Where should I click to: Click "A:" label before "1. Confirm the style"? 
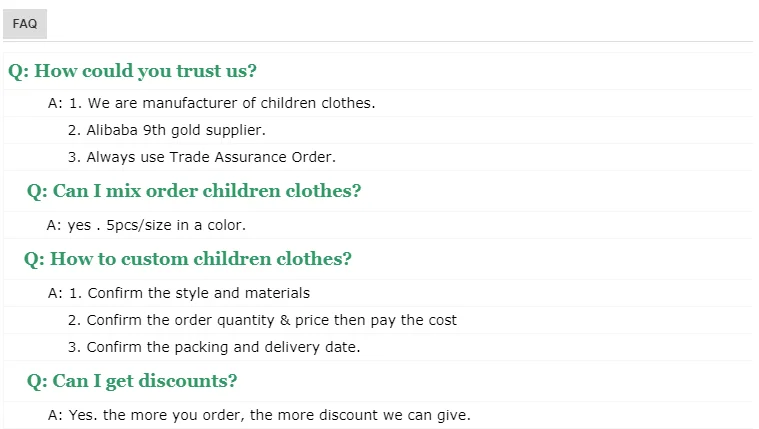coord(56,293)
